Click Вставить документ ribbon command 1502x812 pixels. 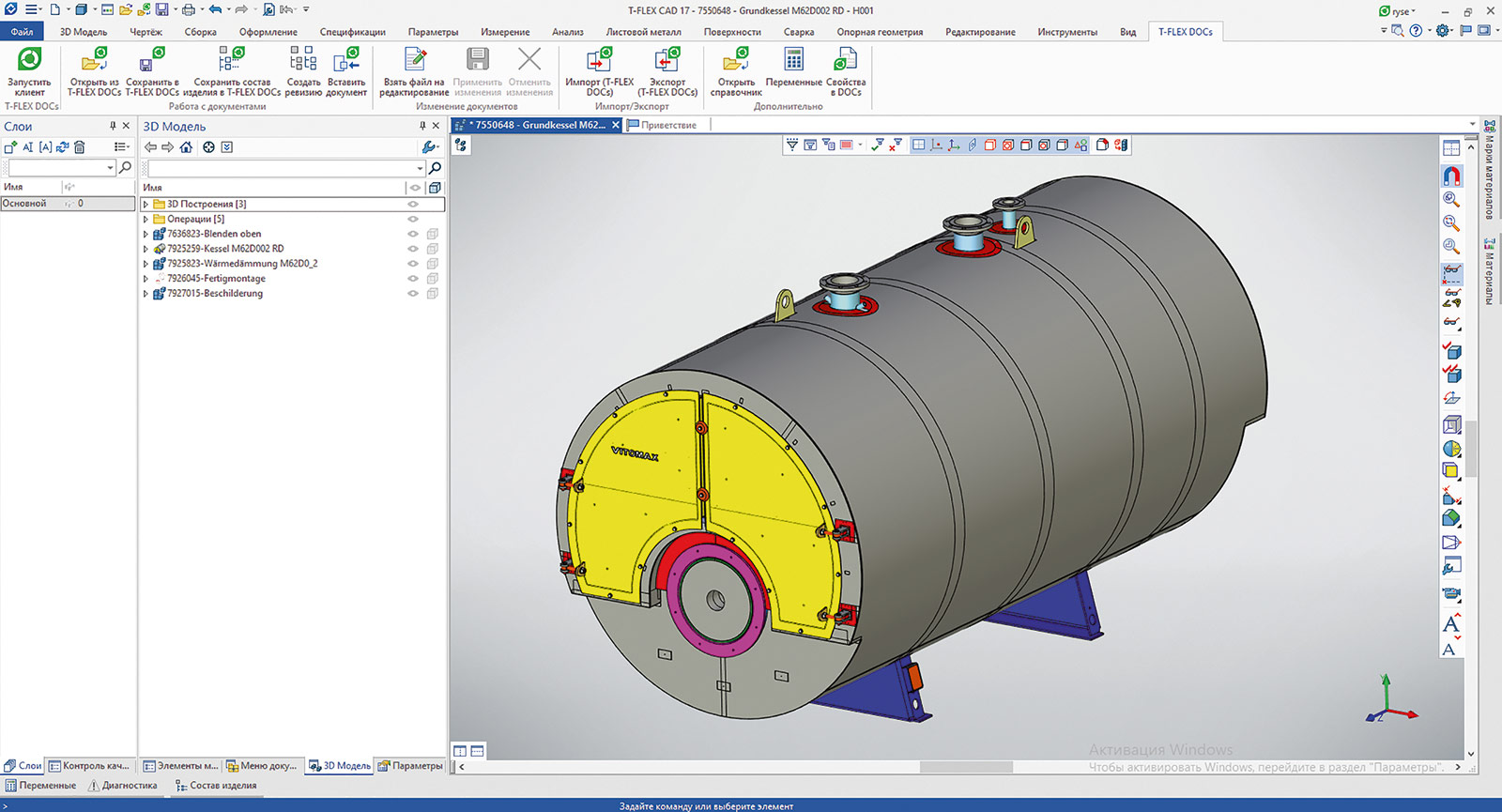[x=346, y=71]
